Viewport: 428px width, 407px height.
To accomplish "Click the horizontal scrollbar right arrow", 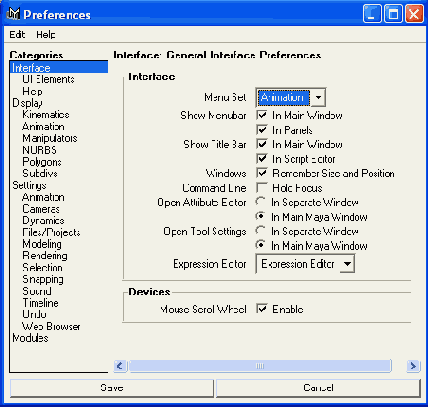I will (413, 366).
